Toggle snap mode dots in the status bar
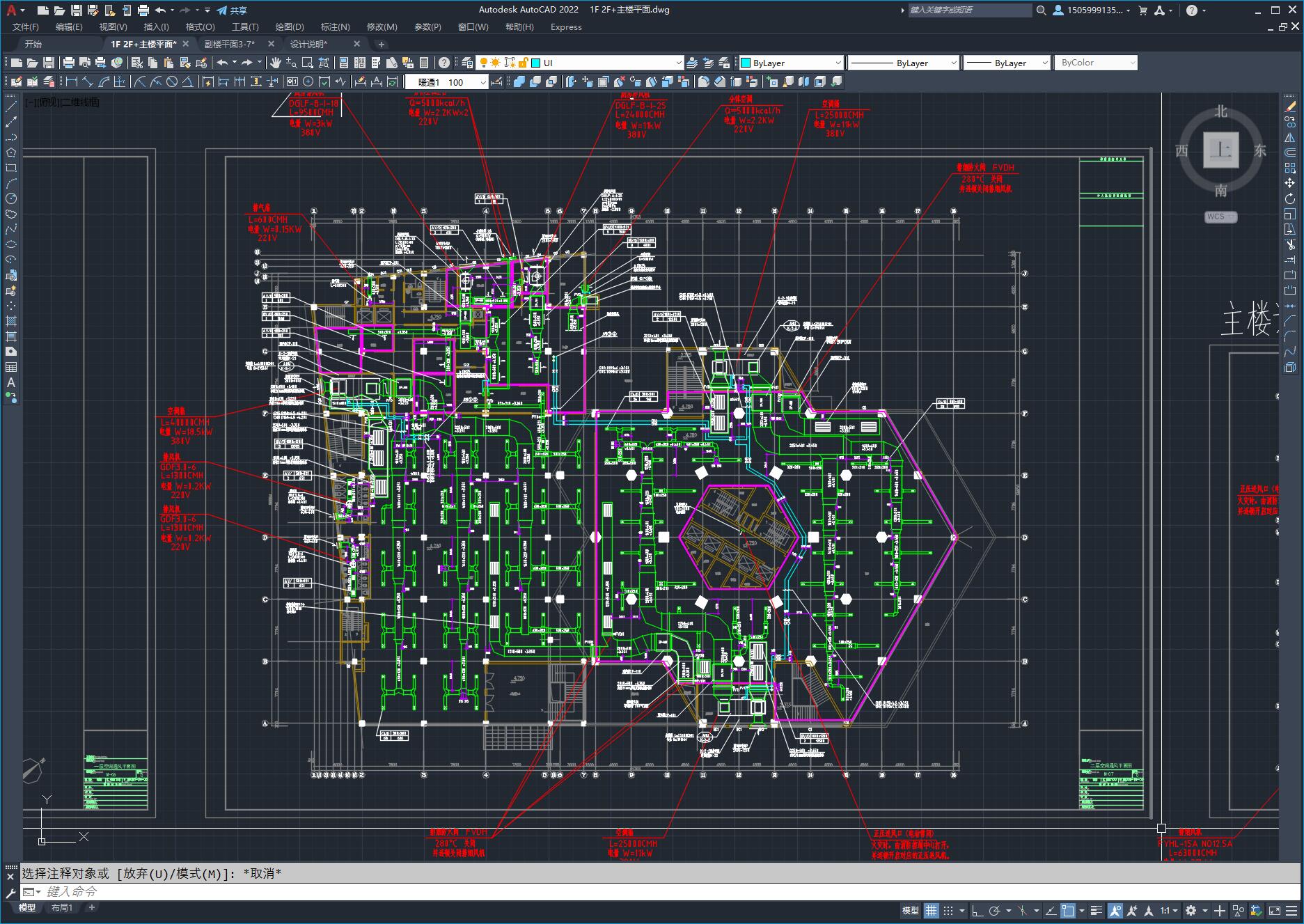Screen dimensions: 1304x924 pos(947,910)
